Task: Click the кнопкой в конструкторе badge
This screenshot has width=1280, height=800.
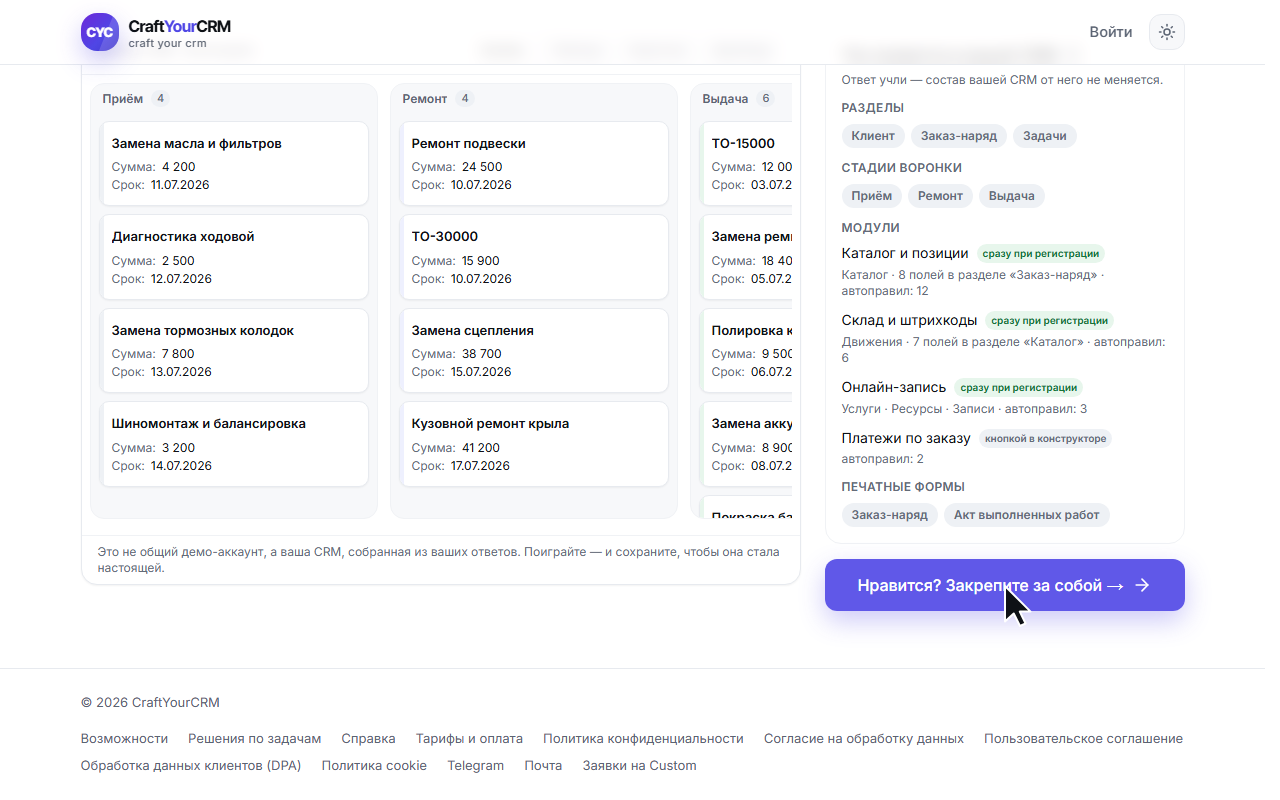Action: point(1045,439)
